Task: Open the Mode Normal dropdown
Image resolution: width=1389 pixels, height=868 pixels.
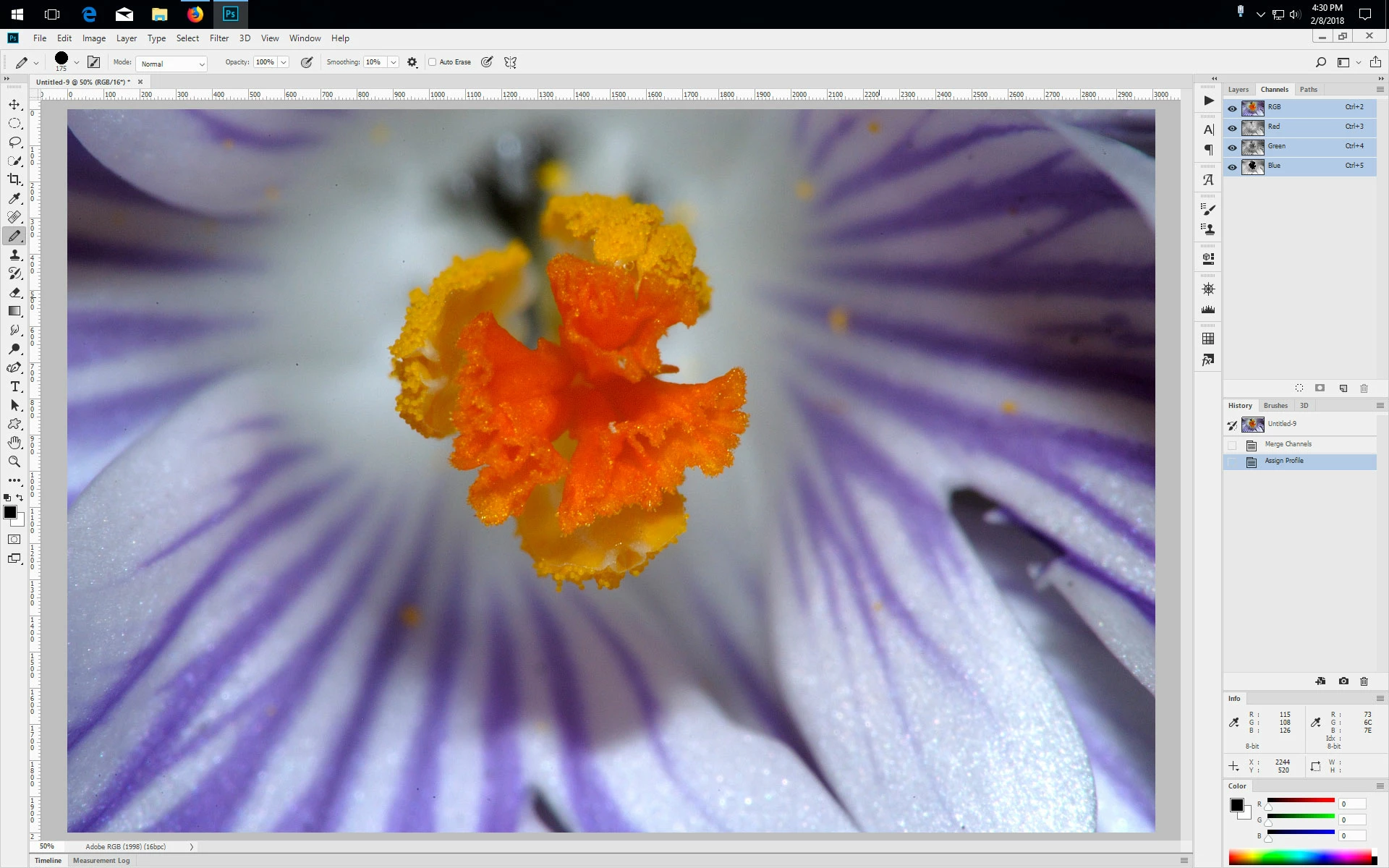Action: click(172, 64)
